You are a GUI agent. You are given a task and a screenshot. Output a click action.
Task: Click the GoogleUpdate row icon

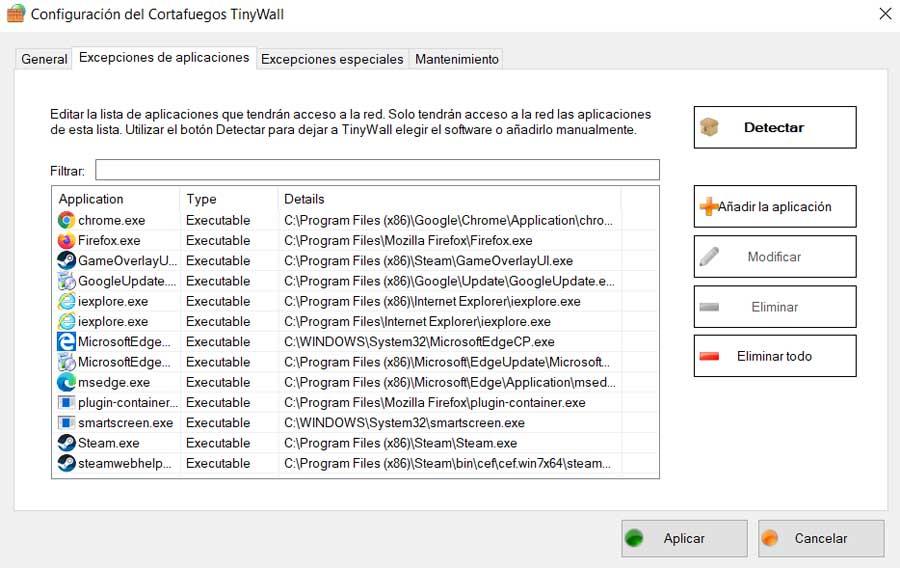67,281
